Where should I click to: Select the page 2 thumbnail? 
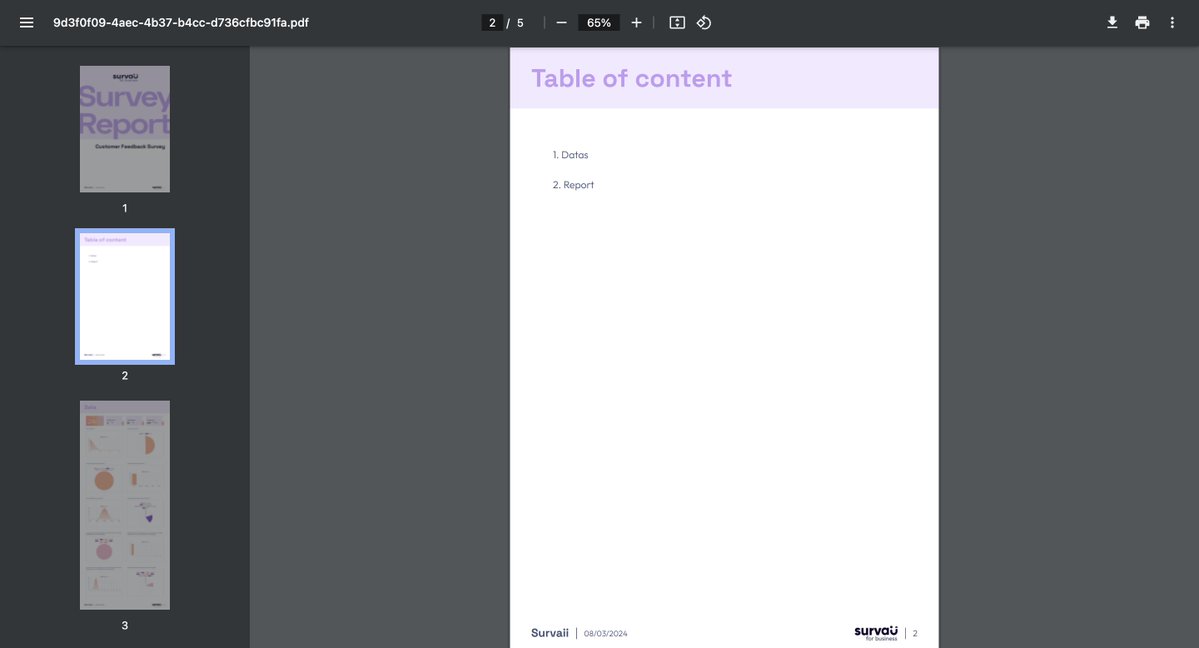[x=125, y=296]
